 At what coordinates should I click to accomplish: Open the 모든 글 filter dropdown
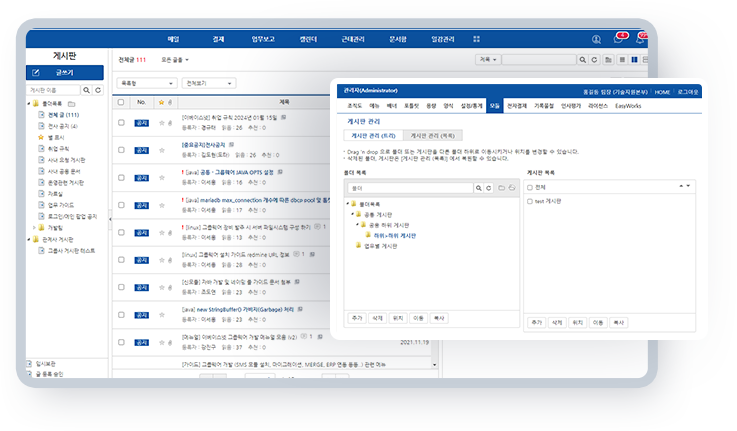point(175,60)
